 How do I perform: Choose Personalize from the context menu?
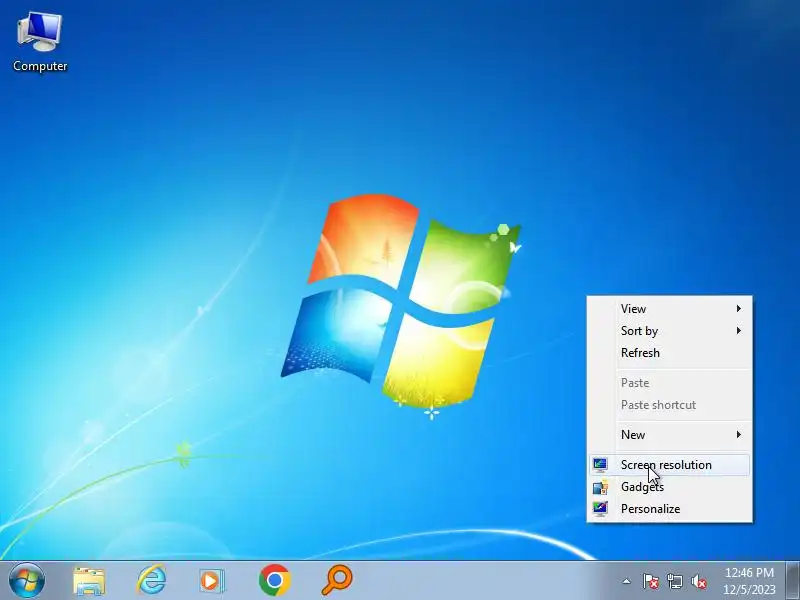tap(670, 509)
